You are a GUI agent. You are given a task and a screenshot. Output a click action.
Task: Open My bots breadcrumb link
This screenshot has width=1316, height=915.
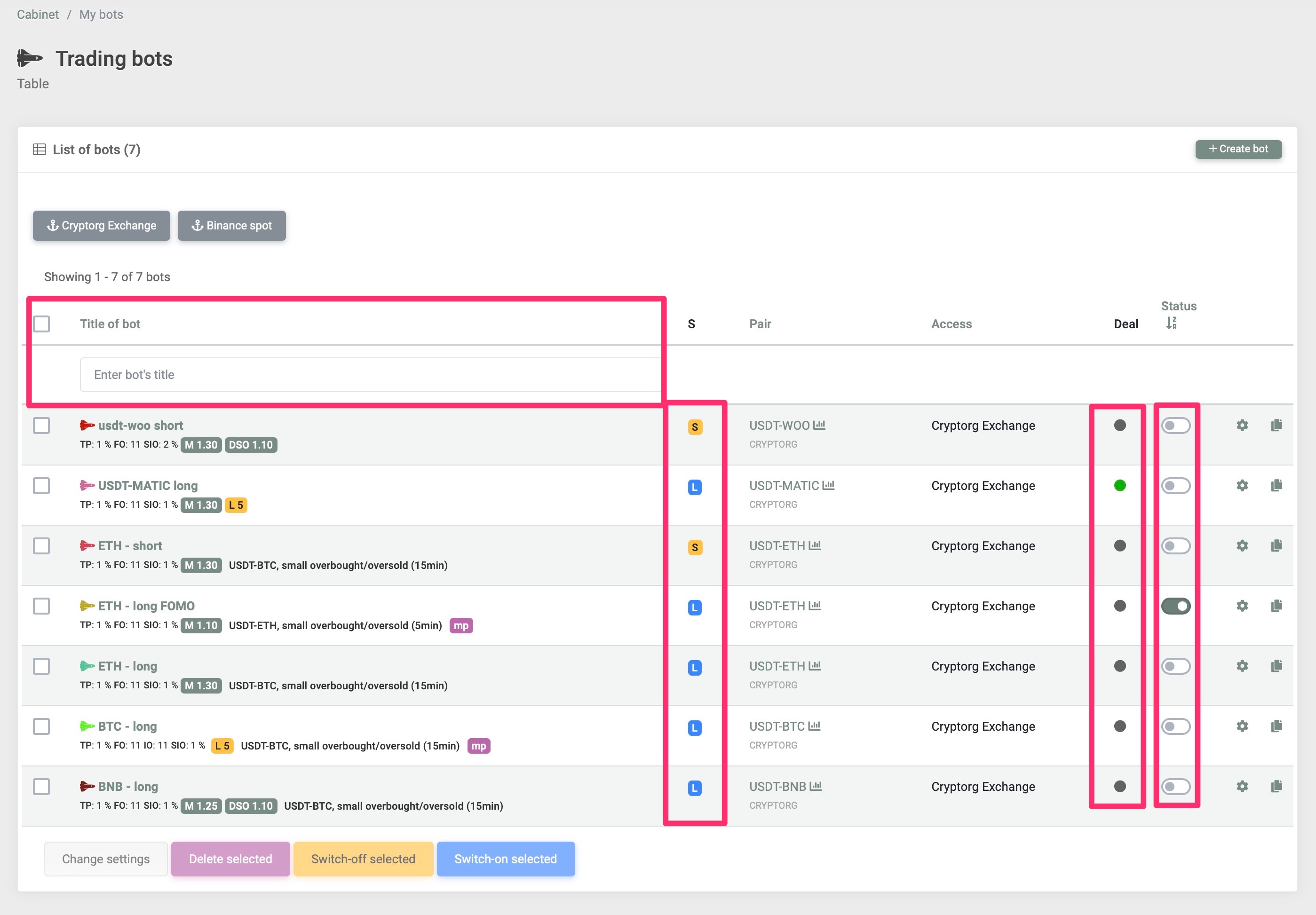[101, 14]
